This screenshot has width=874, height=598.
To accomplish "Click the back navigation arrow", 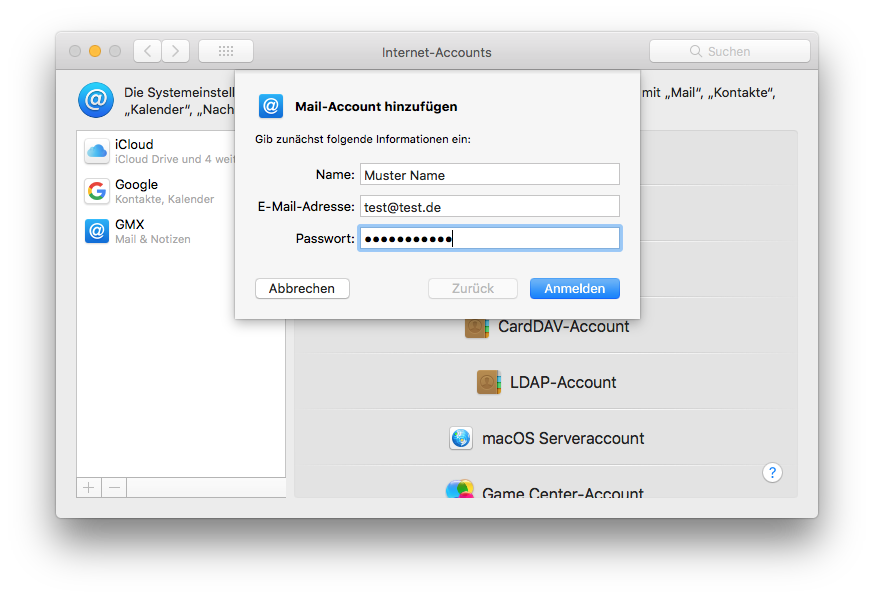I will click(x=146, y=51).
